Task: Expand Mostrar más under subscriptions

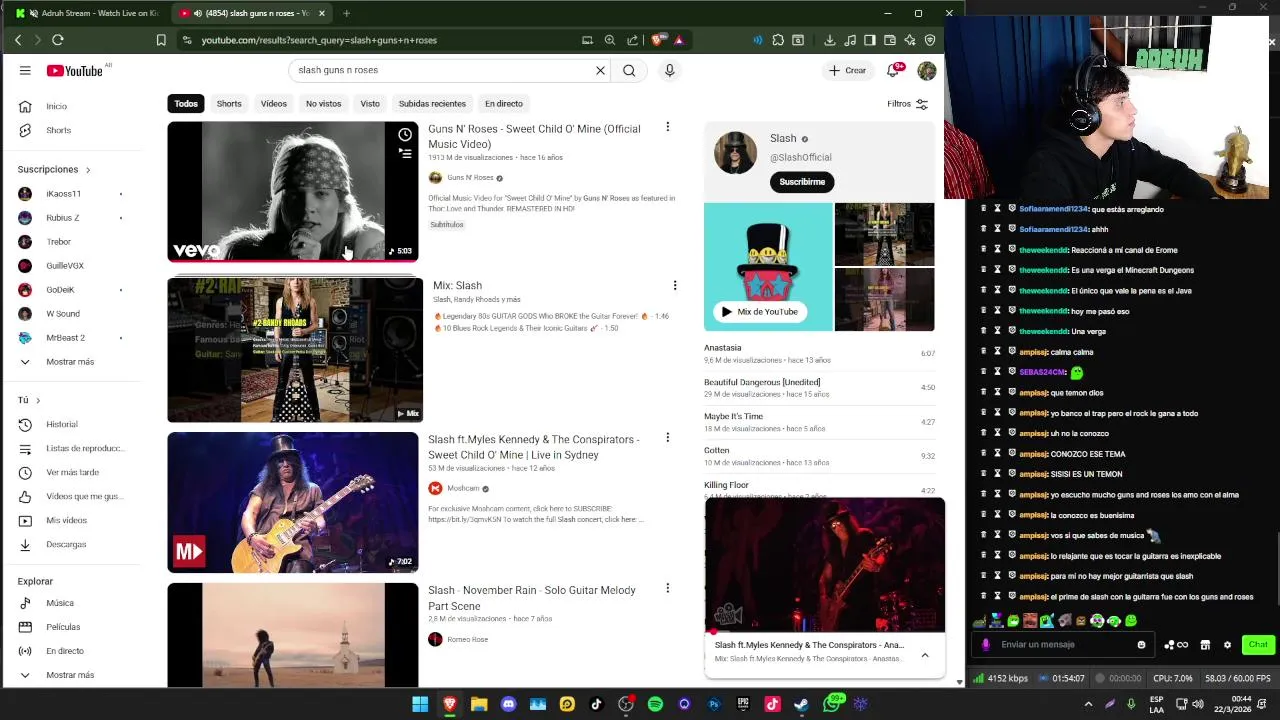Action: tap(70, 362)
